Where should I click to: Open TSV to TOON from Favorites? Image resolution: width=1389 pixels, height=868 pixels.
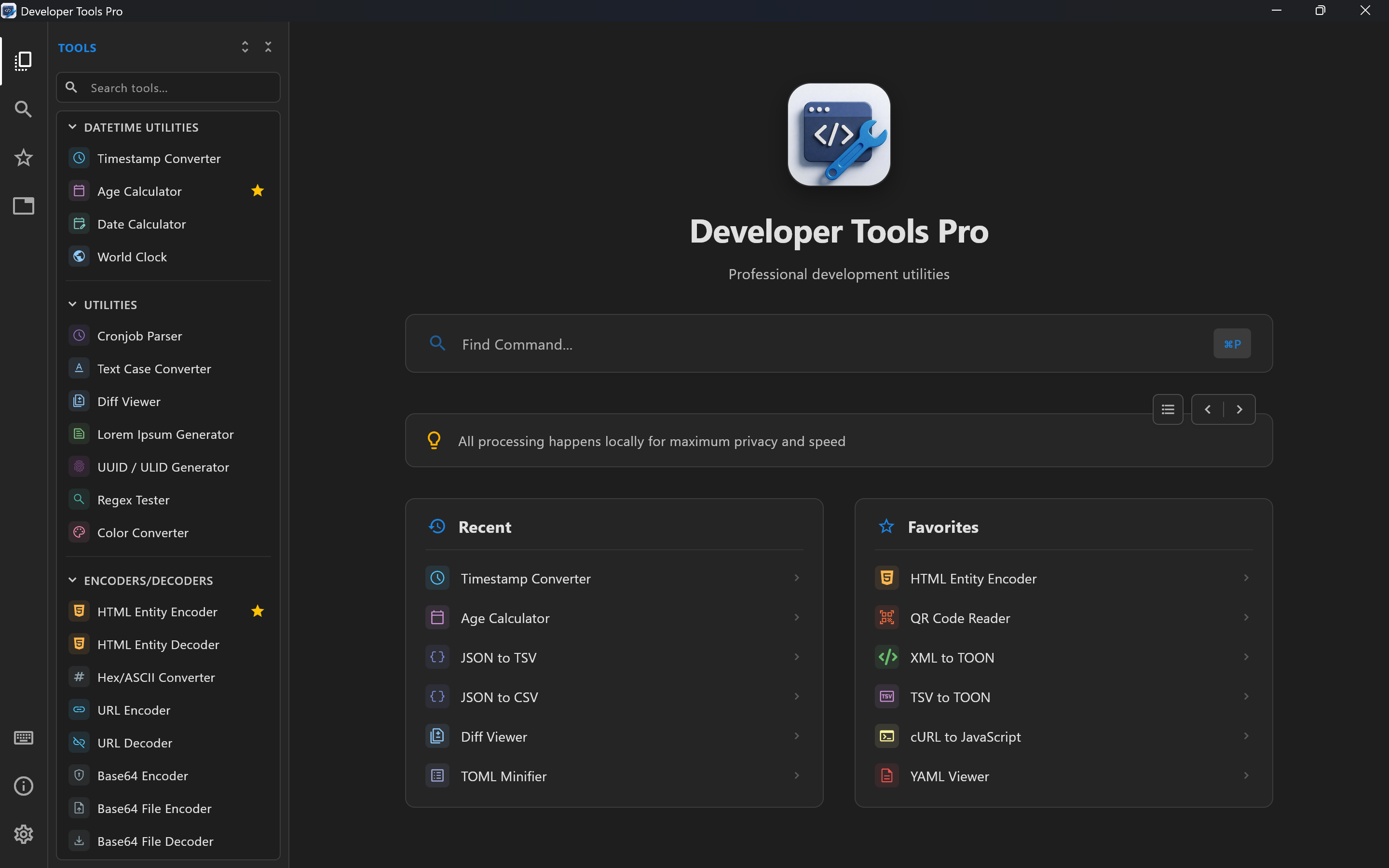[x=1063, y=697]
